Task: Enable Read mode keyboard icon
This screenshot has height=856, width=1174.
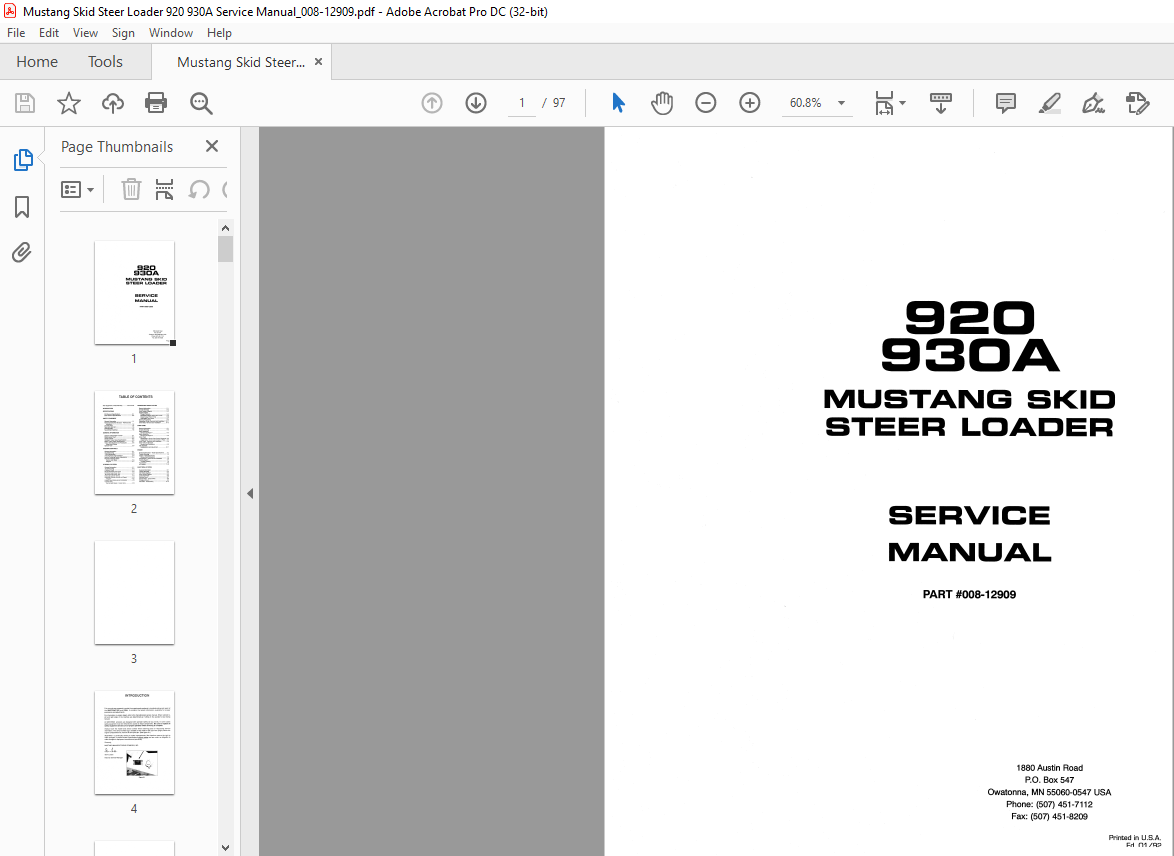Action: click(x=940, y=103)
